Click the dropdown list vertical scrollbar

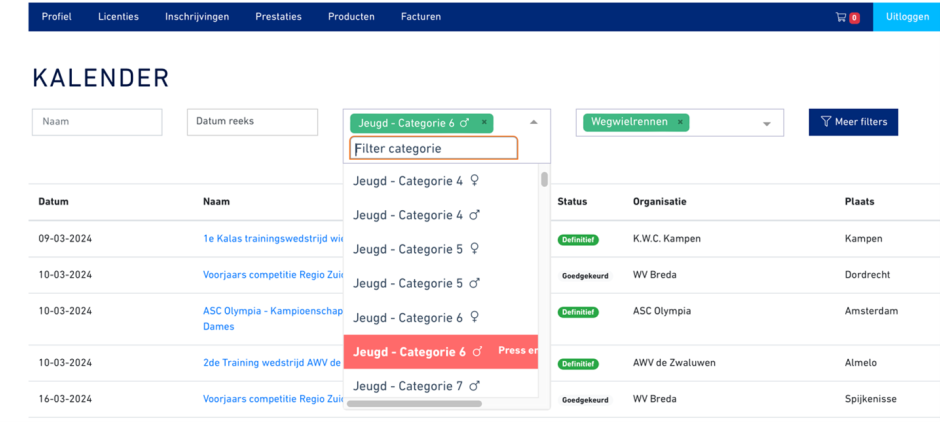[x=544, y=180]
